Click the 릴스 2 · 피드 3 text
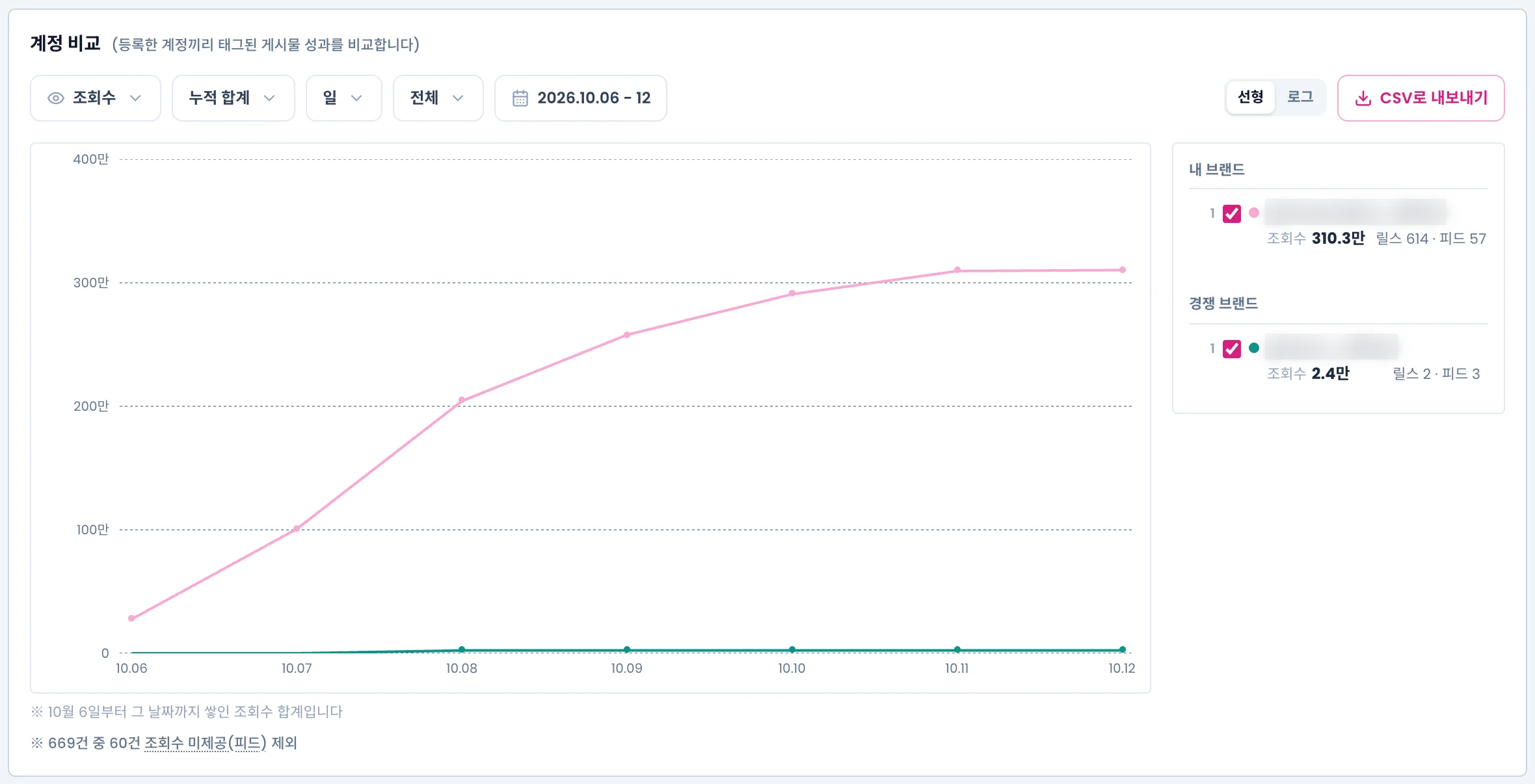Viewport: 1535px width, 784px height. pyautogui.click(x=1436, y=374)
